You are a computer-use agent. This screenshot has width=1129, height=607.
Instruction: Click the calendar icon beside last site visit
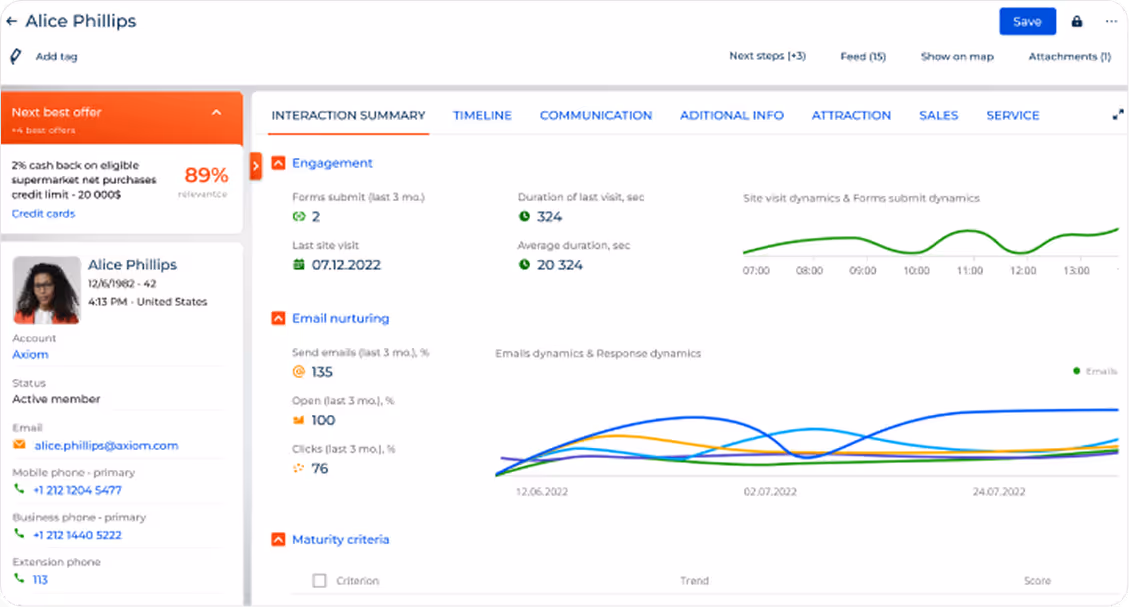click(297, 264)
